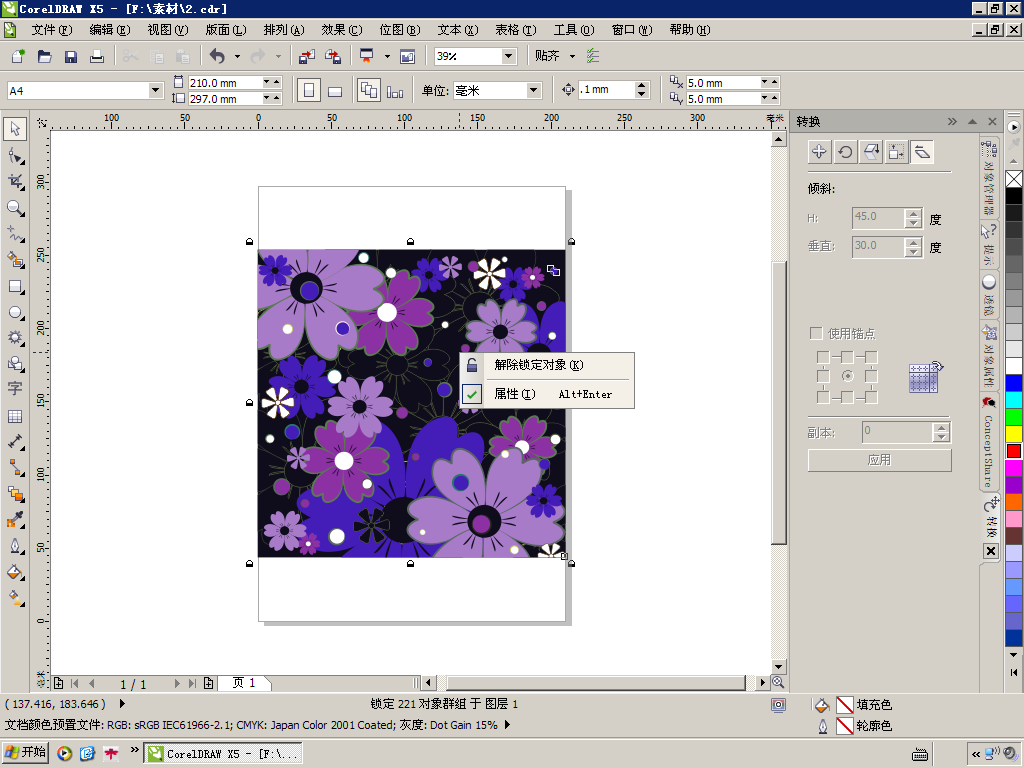Select the Shape edit tool

tap(15, 155)
